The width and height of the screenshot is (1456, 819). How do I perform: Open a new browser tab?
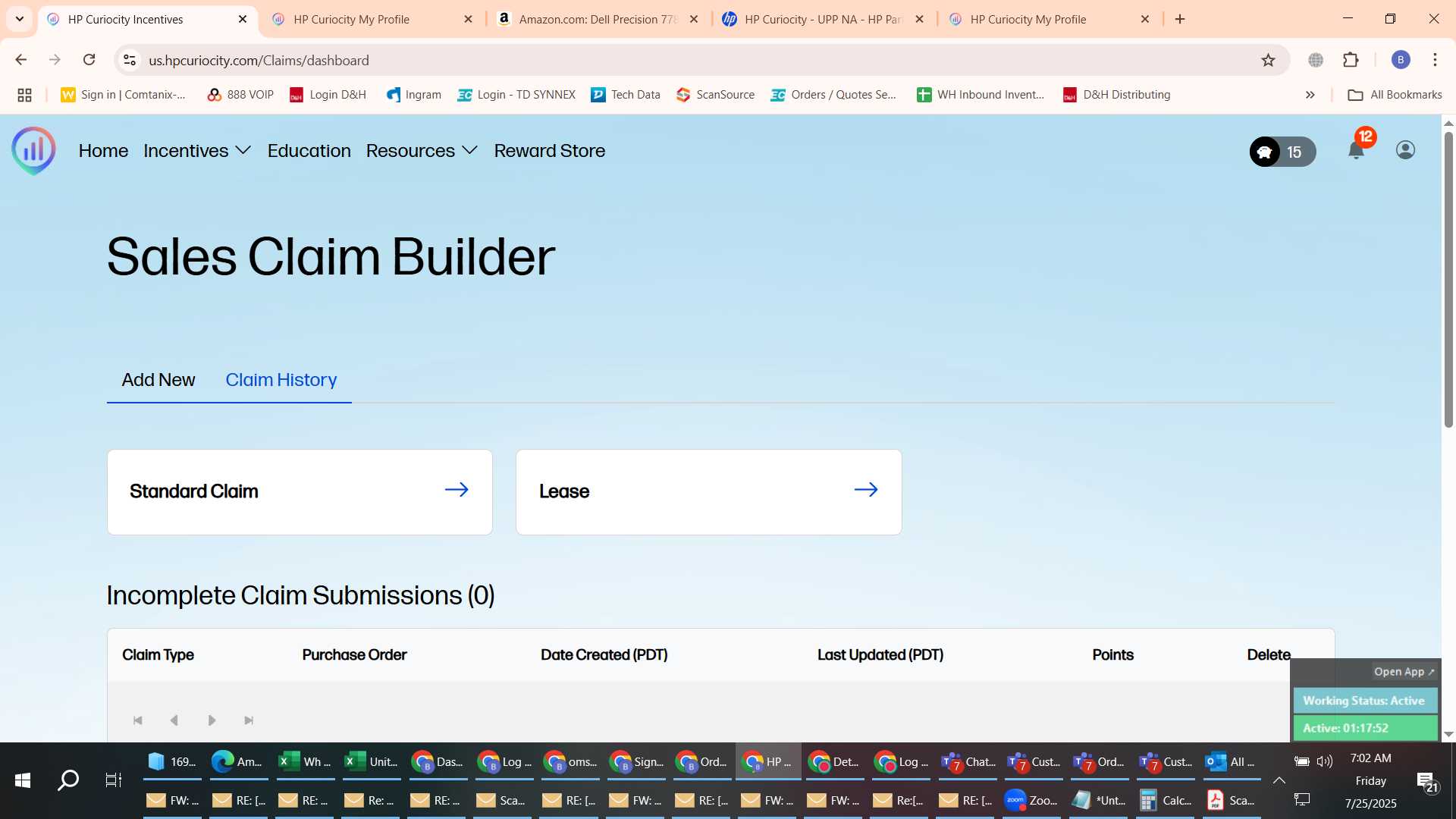(1180, 19)
